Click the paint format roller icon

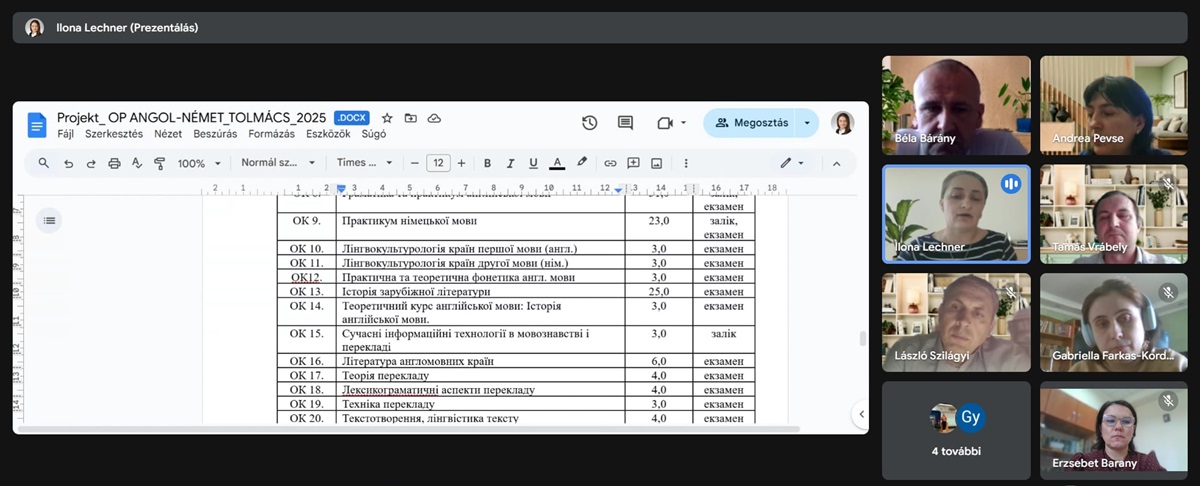click(159, 163)
